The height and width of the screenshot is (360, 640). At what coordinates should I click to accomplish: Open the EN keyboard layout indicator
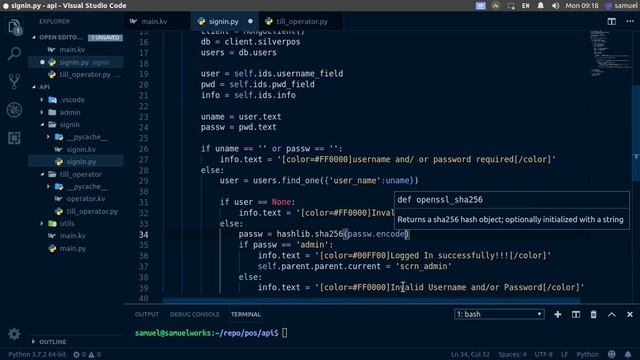(x=525, y=5)
